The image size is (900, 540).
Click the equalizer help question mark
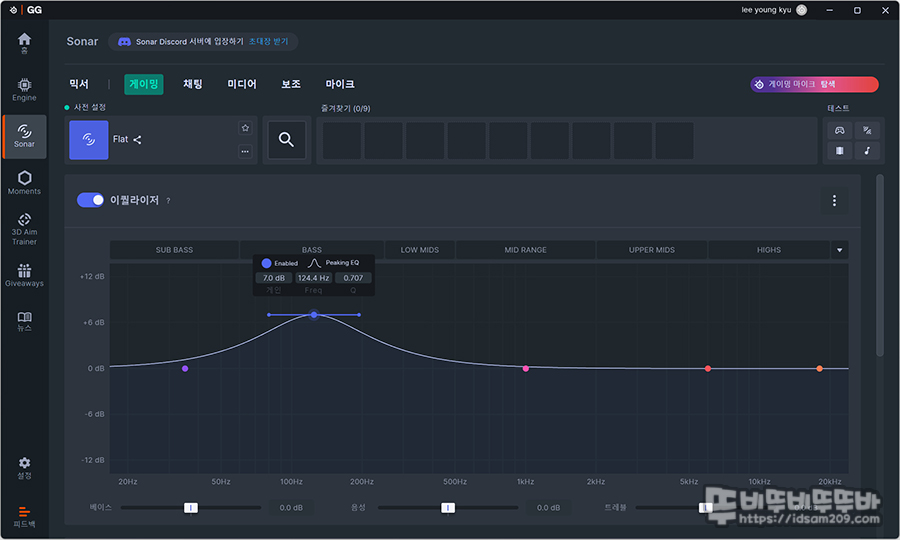[x=168, y=201]
